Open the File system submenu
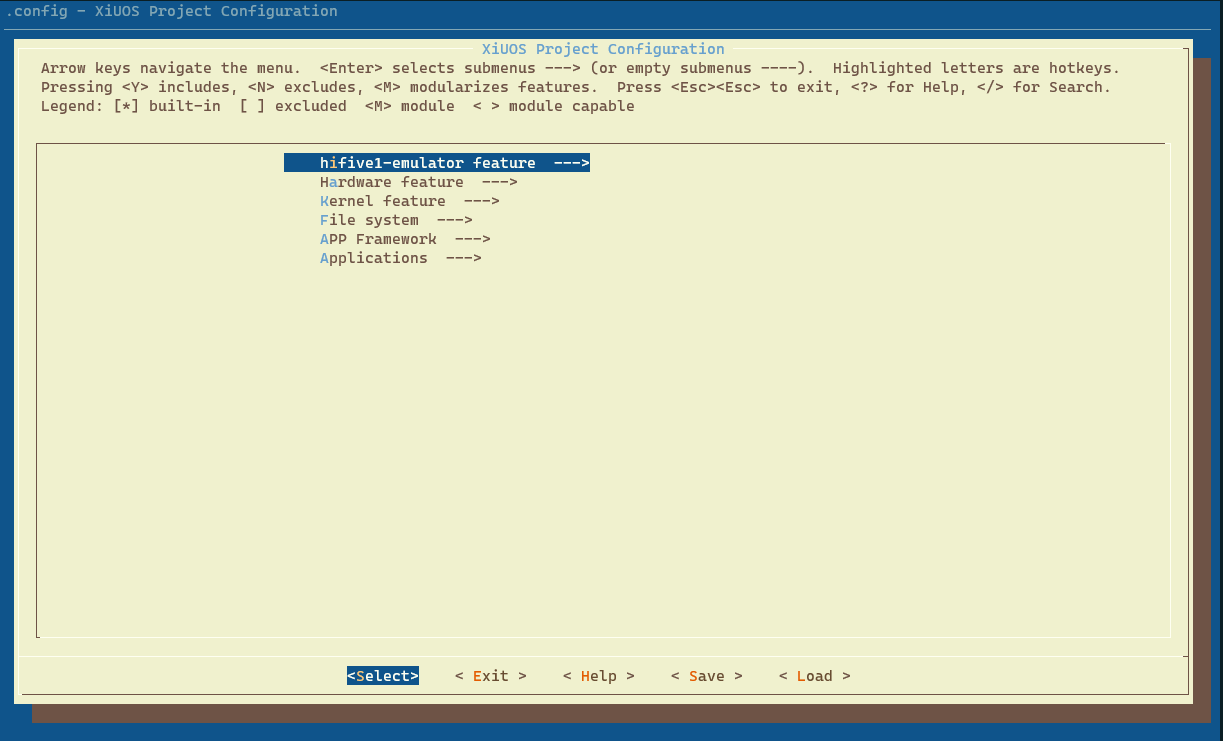 click(396, 220)
